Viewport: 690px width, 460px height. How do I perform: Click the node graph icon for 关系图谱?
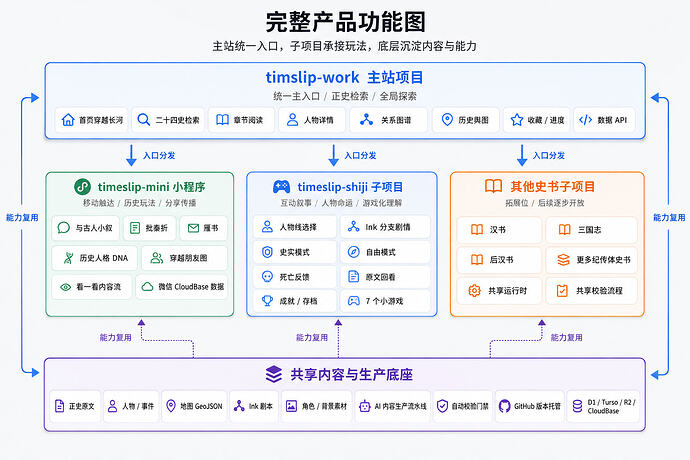click(366, 120)
